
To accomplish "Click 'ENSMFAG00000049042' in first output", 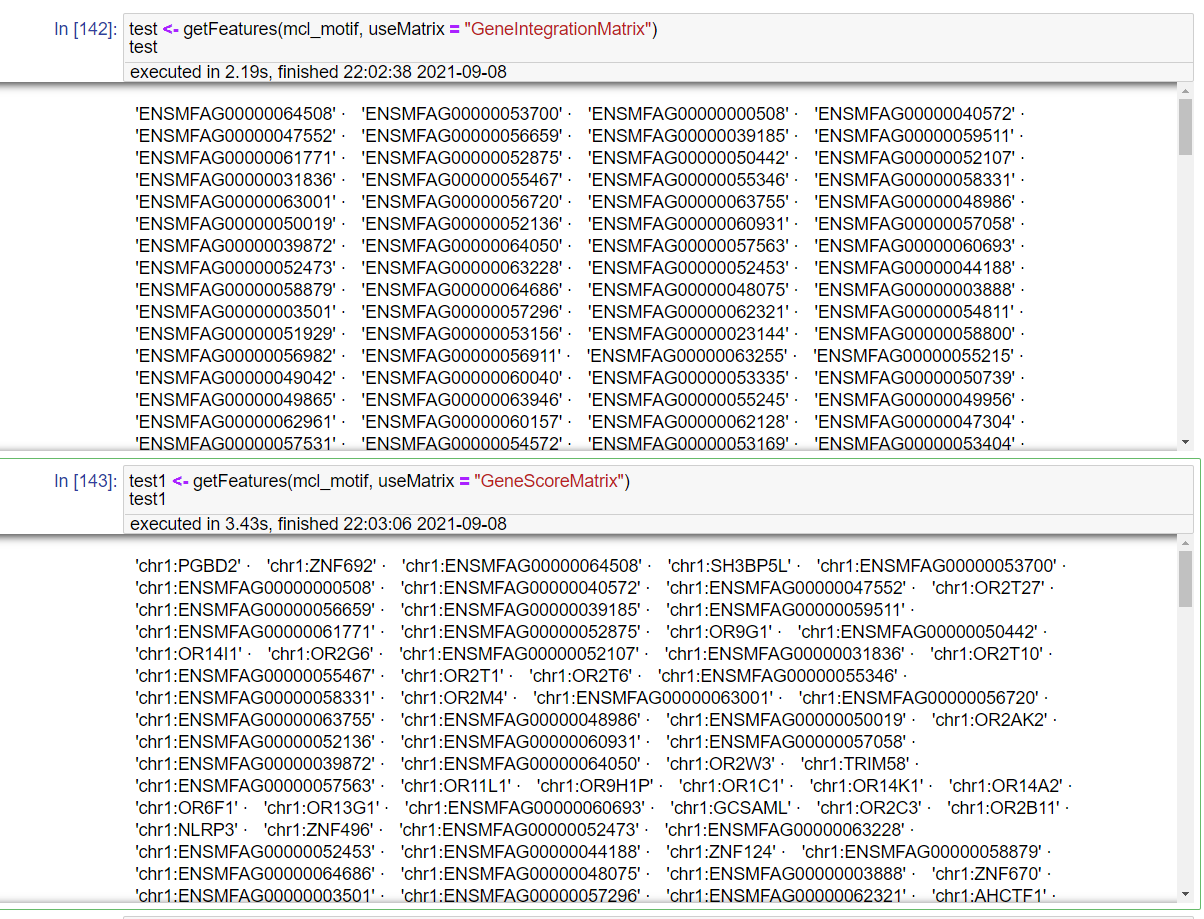I will (x=236, y=378).
